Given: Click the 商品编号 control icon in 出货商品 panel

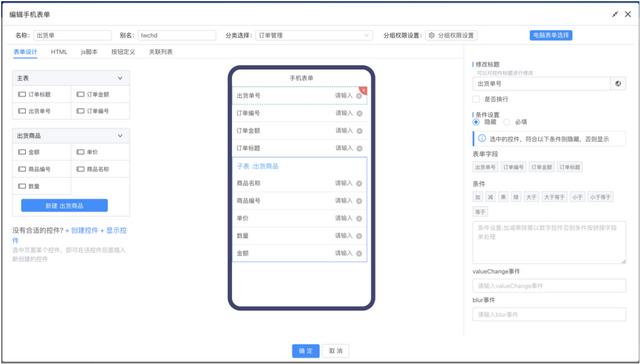Looking at the screenshot, I should (x=22, y=169).
